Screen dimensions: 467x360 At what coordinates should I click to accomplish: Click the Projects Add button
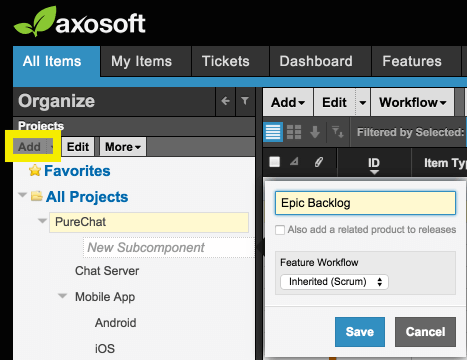point(30,147)
